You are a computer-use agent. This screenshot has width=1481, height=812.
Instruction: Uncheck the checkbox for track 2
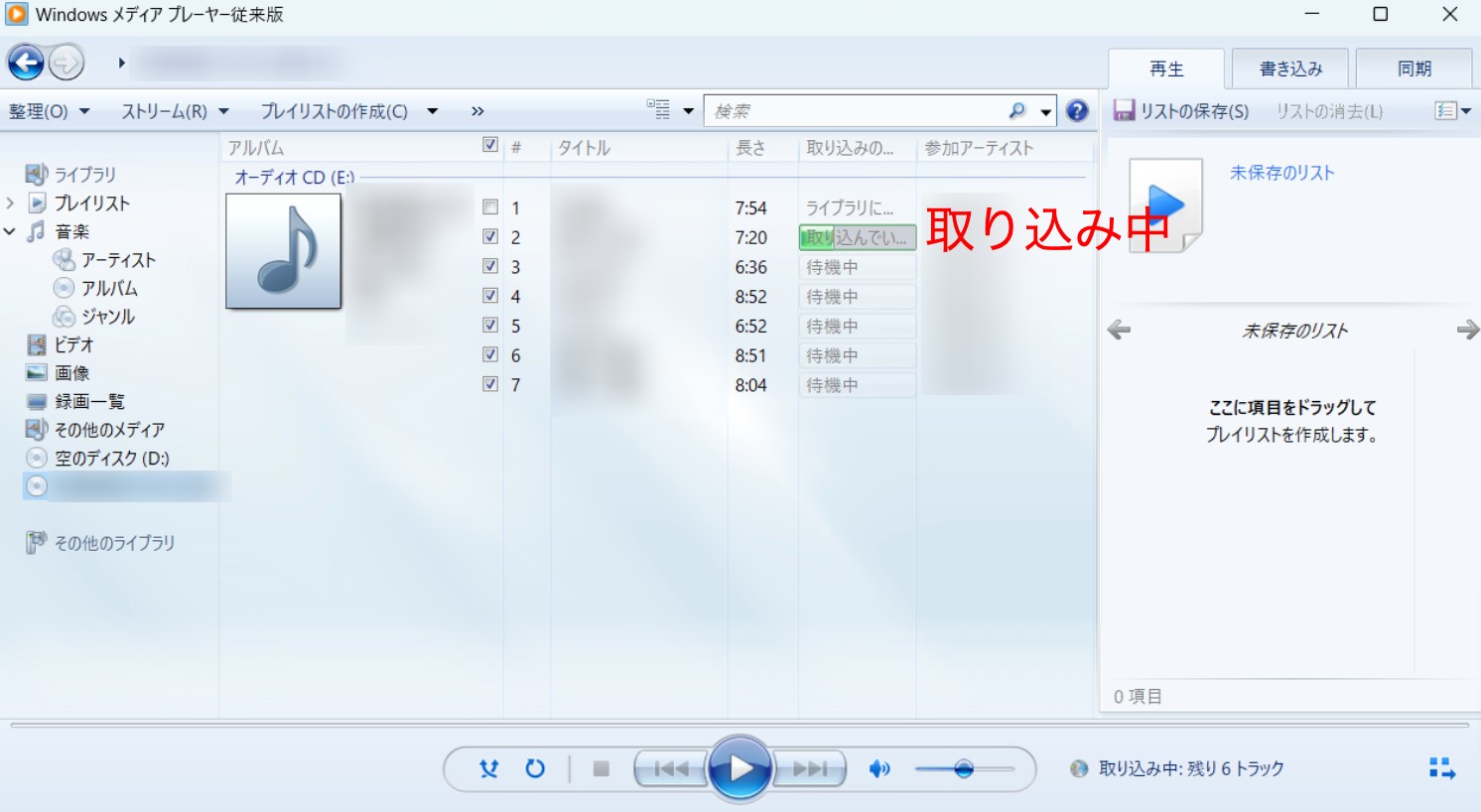[x=490, y=236]
